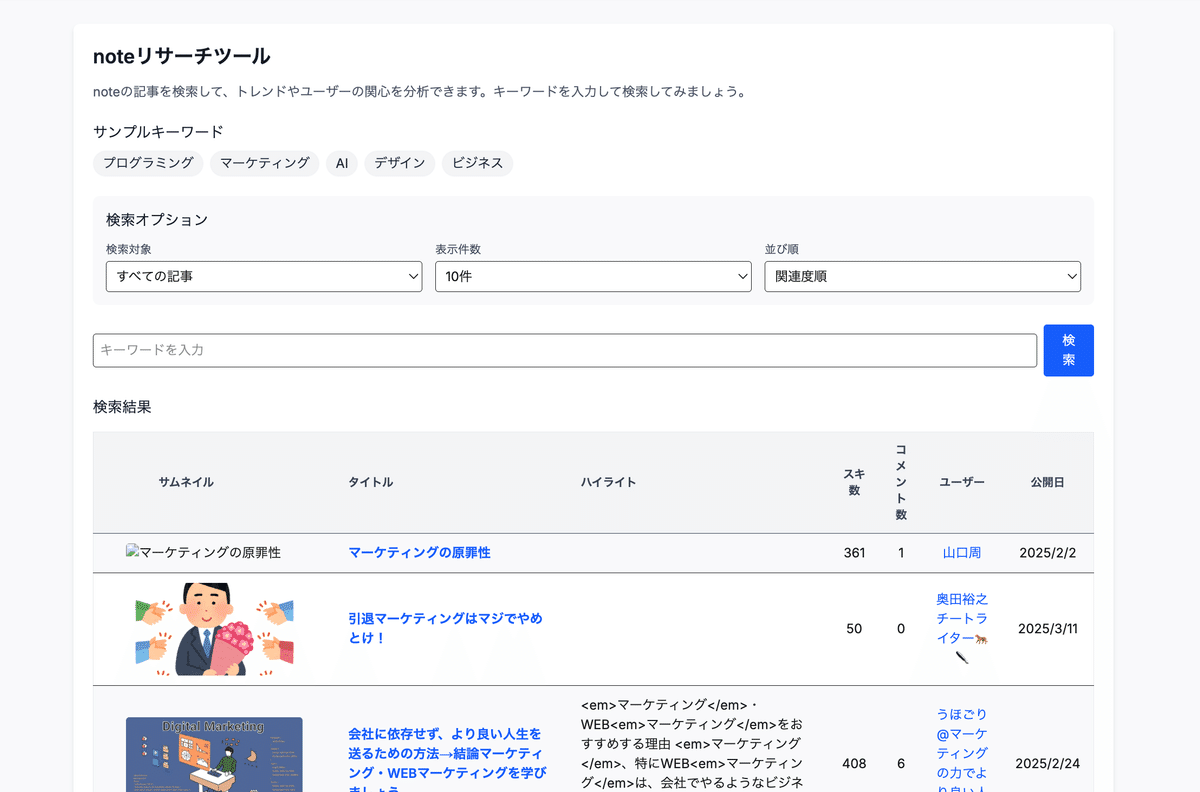Click the bouquet illustration thumbnail
Screen dimensions: 1200x792
(x=214, y=629)
